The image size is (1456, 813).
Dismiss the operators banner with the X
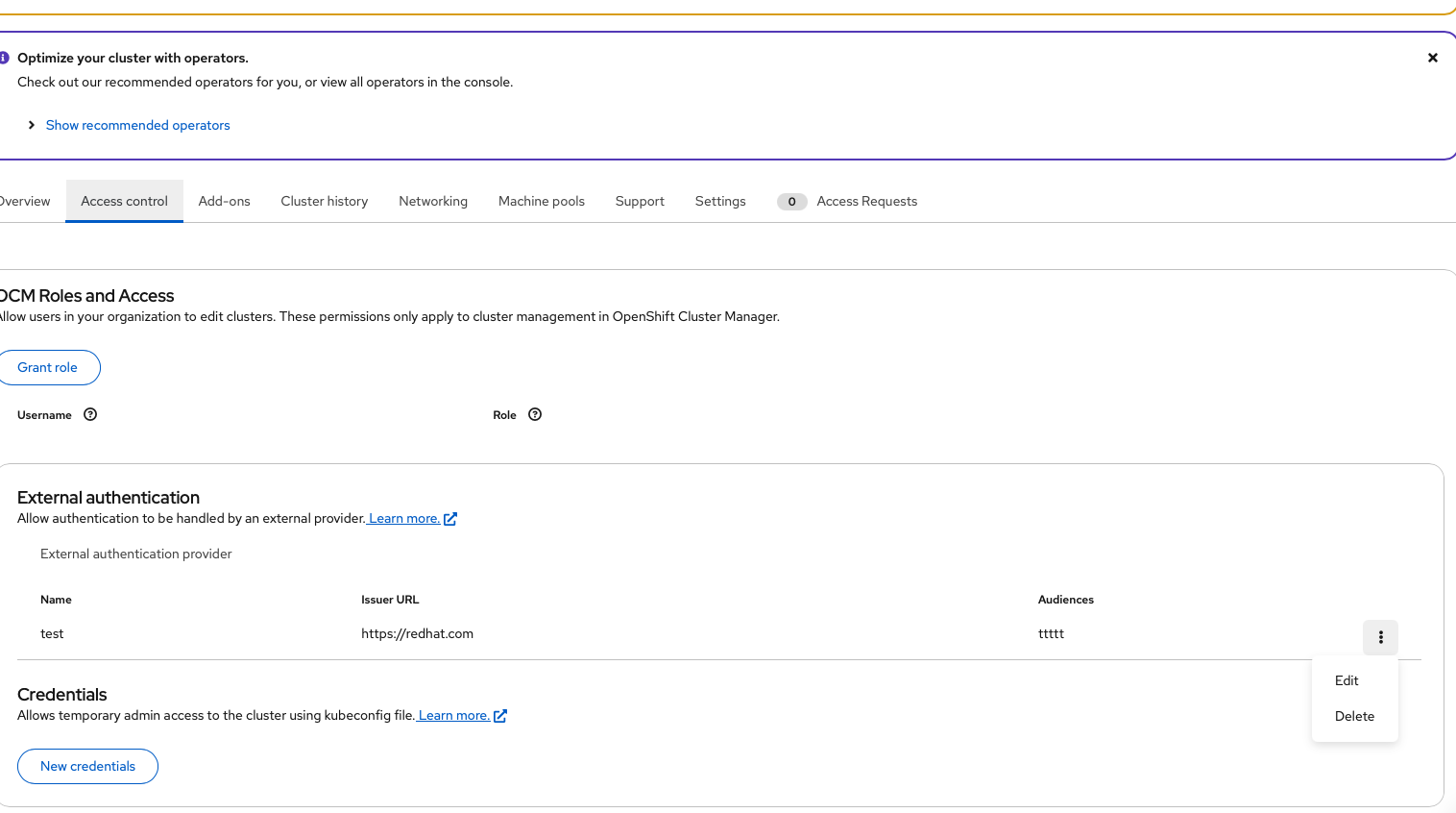coord(1432,58)
